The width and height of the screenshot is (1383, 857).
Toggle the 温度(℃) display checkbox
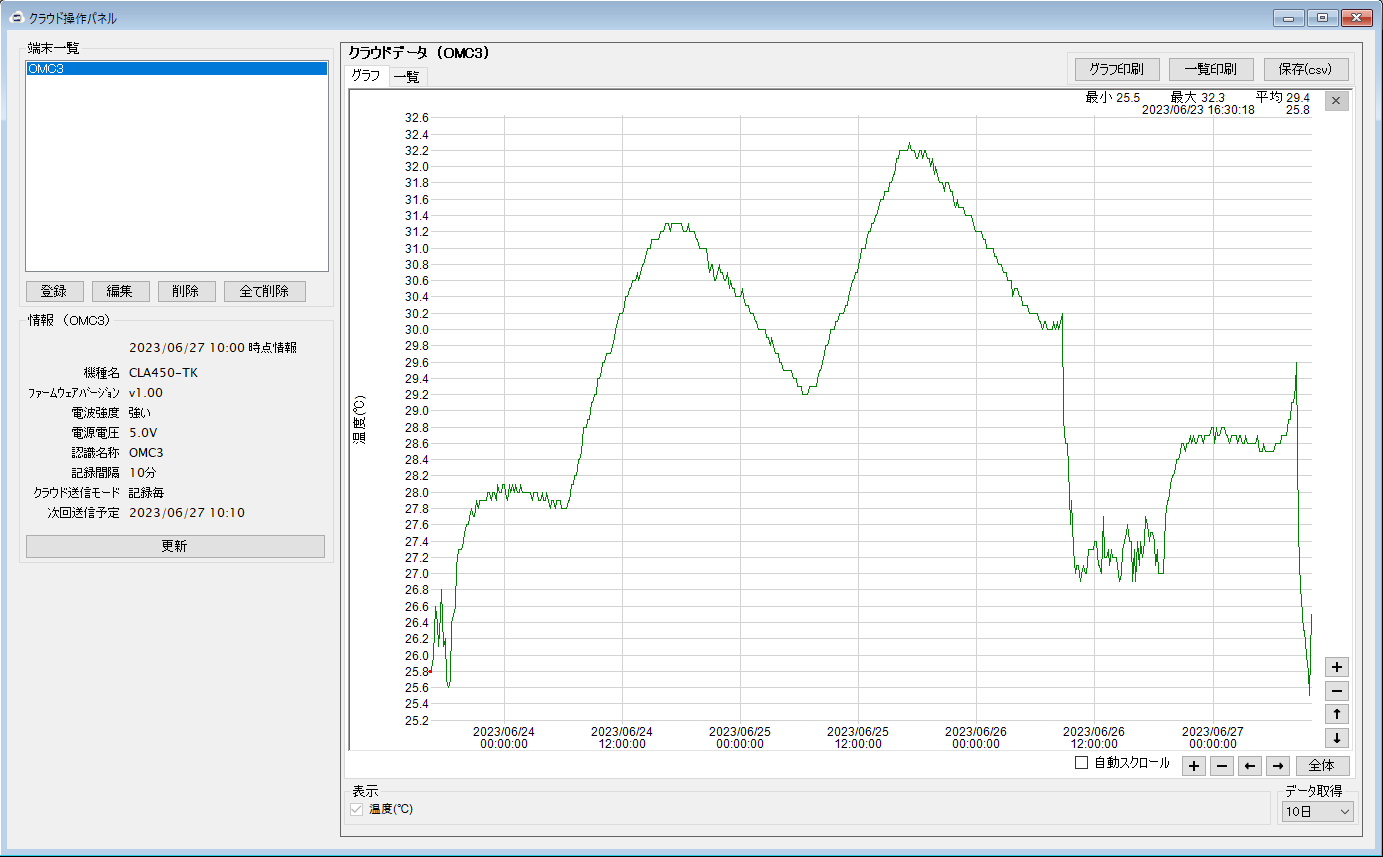357,809
